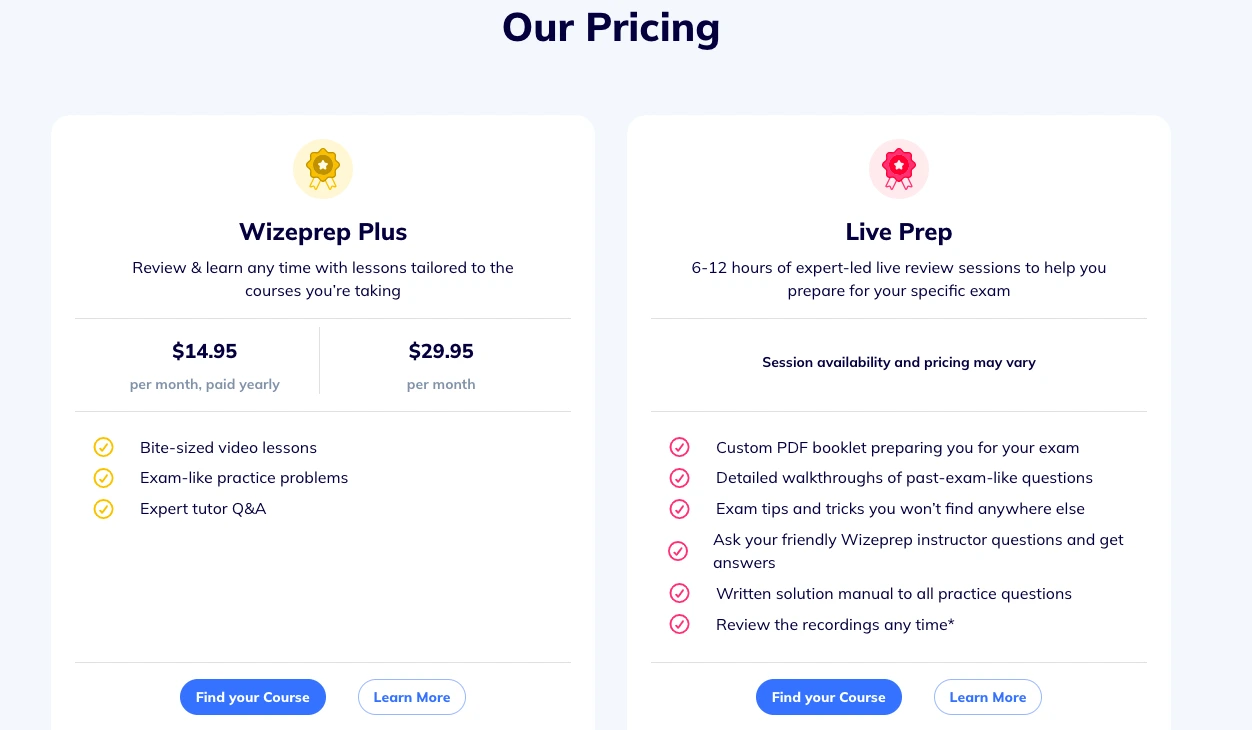Screen dimensions: 1252x730
Task: Click the check next to "Exam-like practice problems"
Action: click(x=103, y=478)
